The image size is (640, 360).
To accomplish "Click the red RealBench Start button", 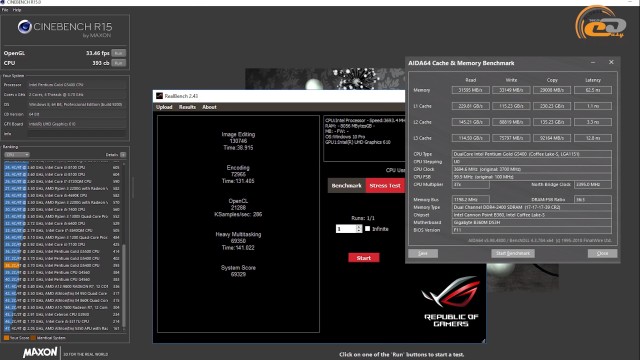I will click(x=364, y=258).
